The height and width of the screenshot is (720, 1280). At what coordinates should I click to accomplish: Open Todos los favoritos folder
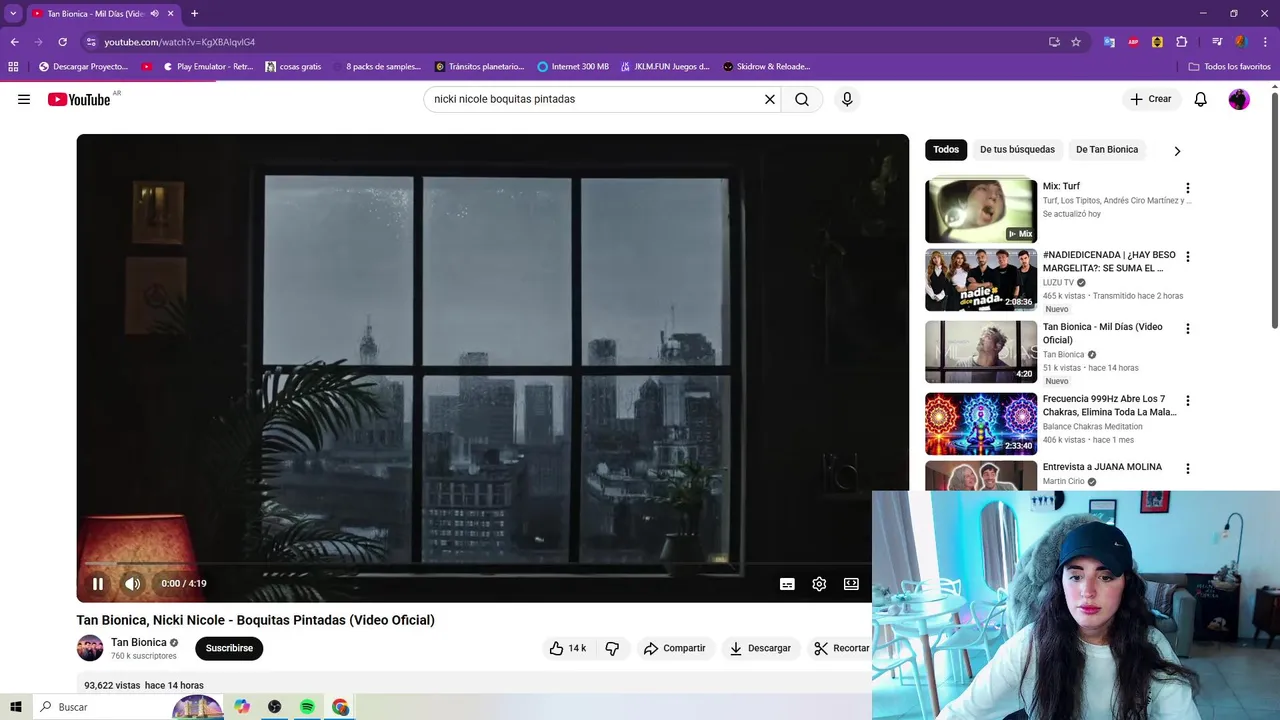click(1229, 67)
